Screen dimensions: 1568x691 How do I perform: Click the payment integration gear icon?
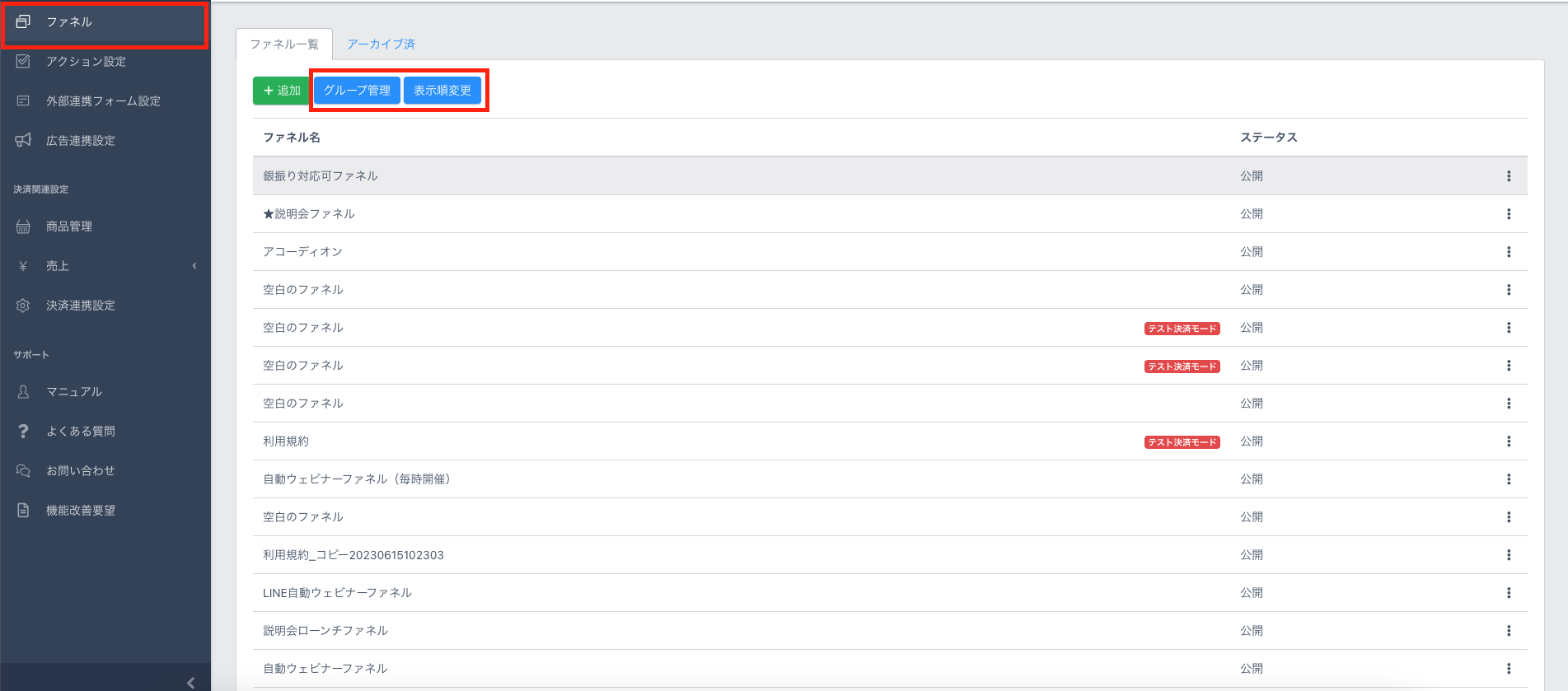click(x=23, y=306)
